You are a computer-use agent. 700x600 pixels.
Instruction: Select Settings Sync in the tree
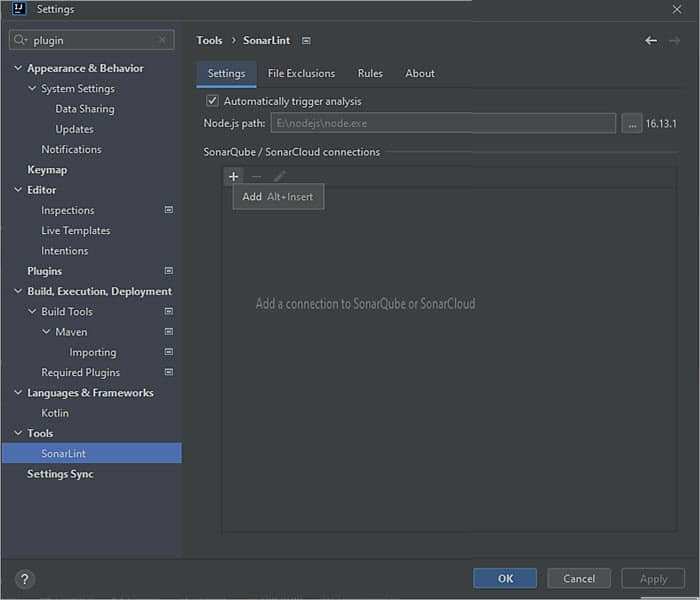click(60, 474)
